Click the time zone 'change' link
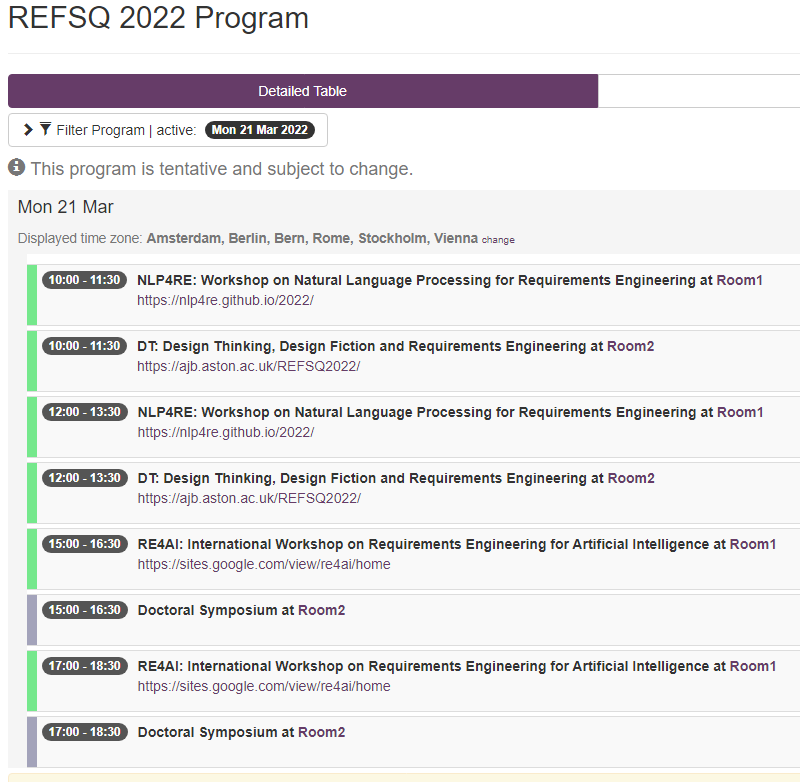Screen dimensions: 800x782 (x=498, y=240)
